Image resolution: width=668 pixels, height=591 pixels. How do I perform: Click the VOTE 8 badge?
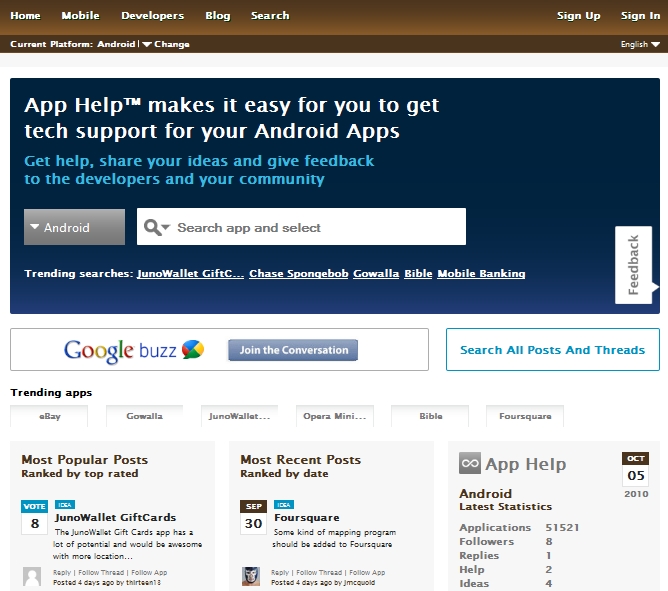click(35, 517)
